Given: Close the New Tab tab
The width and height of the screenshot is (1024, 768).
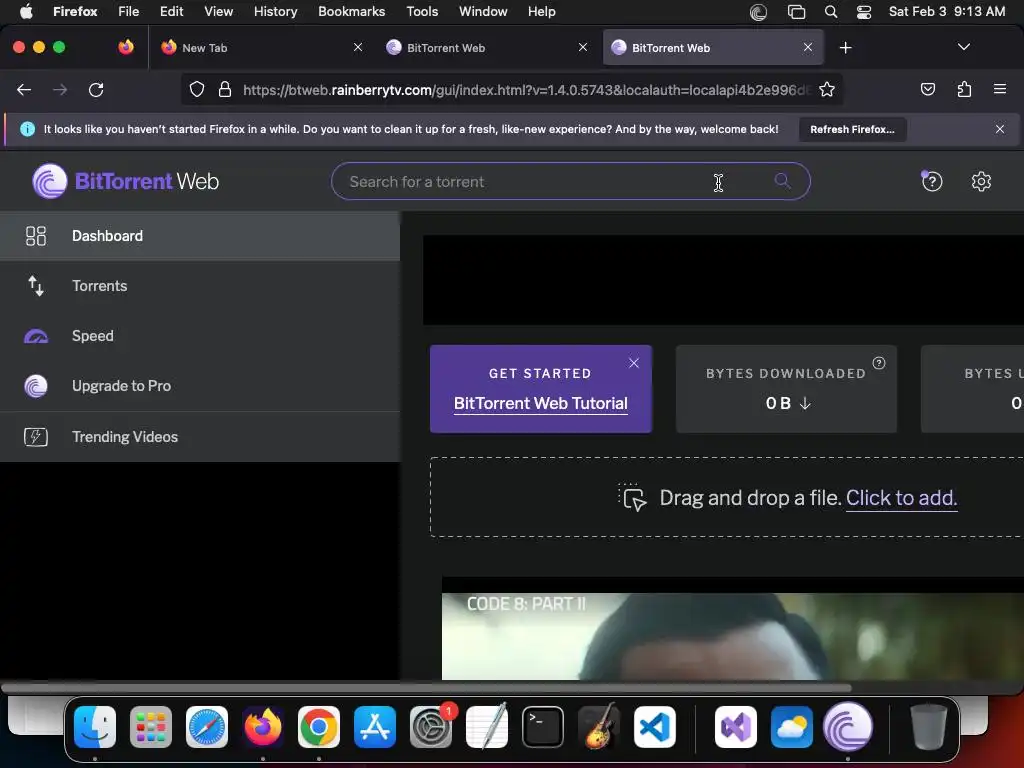Looking at the screenshot, I should click(358, 47).
